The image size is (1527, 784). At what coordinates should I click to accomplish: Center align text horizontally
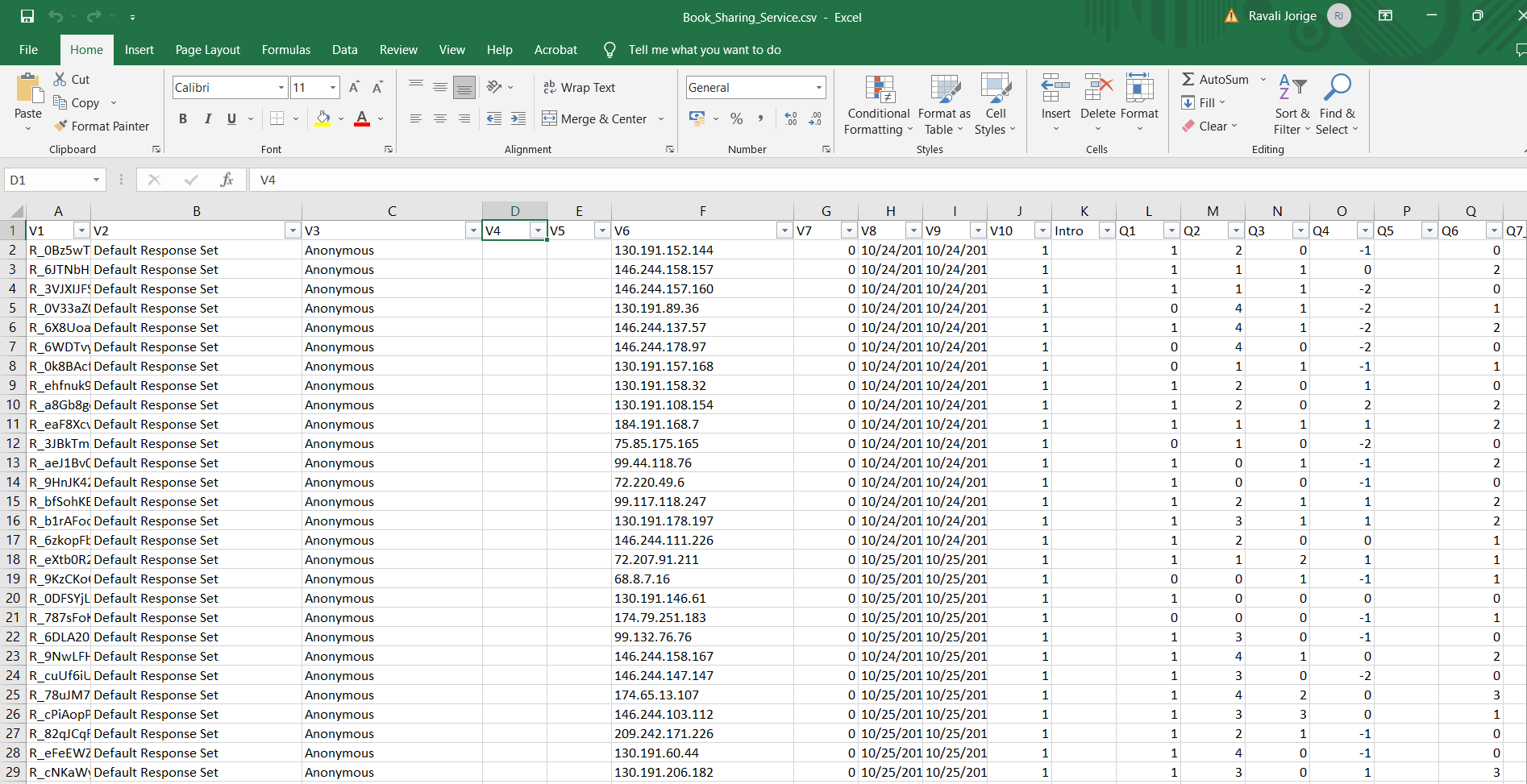pyautogui.click(x=440, y=118)
